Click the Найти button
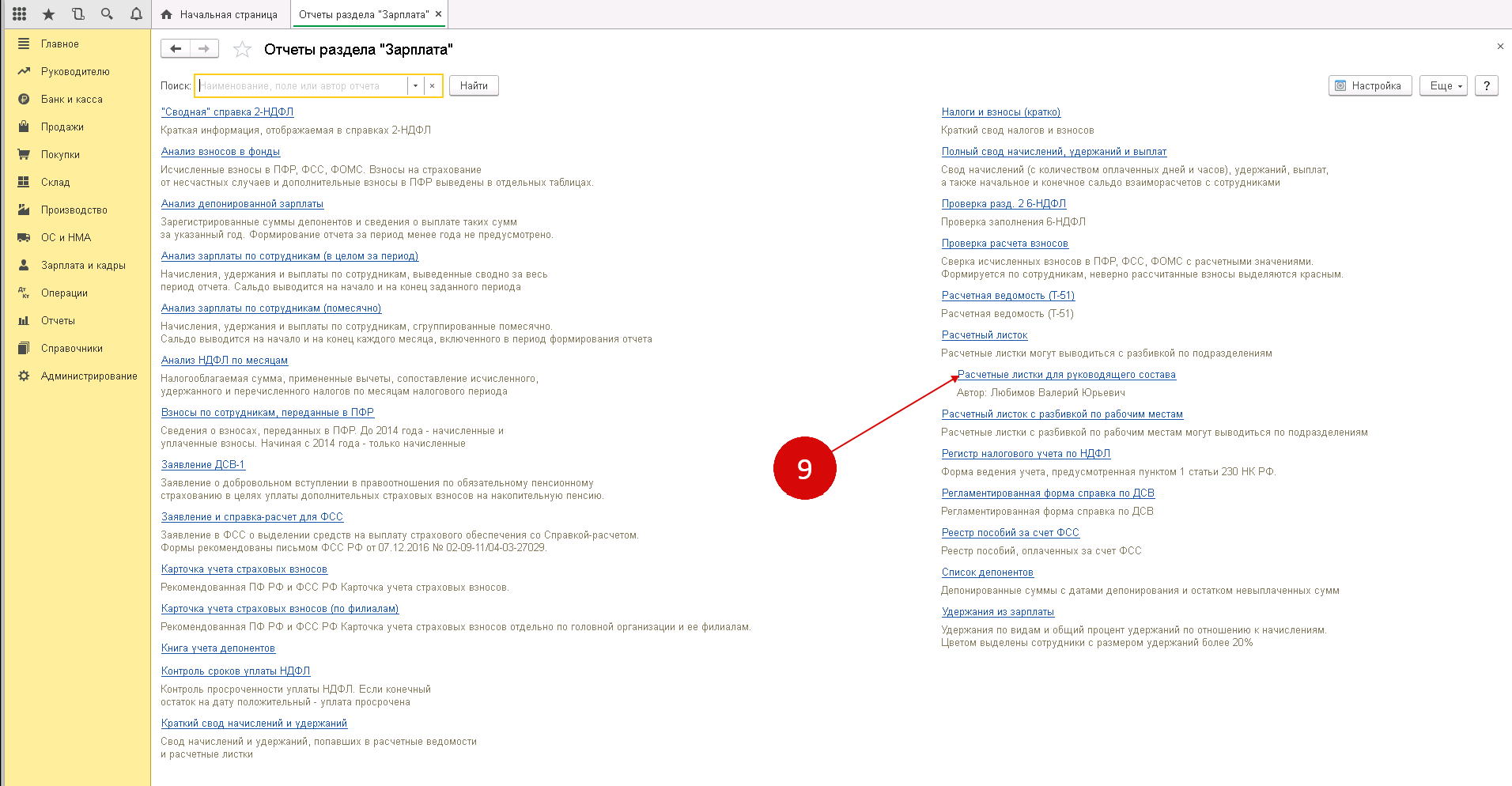This screenshot has height=786, width=1512. pos(474,85)
